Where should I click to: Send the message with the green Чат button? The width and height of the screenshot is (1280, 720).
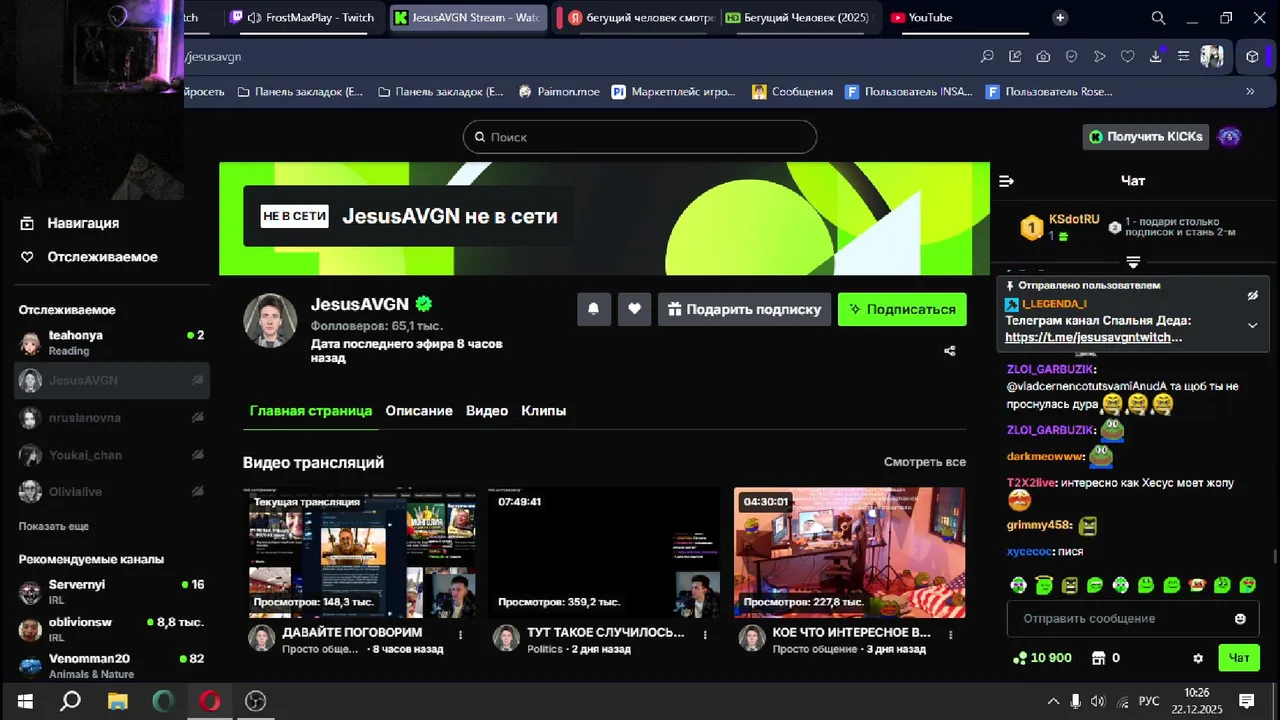1238,658
